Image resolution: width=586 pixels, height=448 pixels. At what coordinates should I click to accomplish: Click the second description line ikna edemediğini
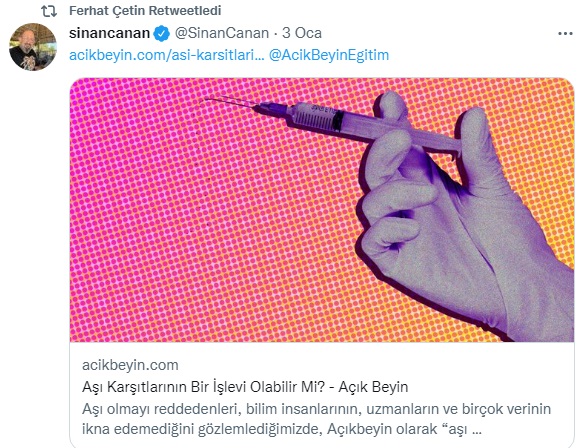(281, 429)
